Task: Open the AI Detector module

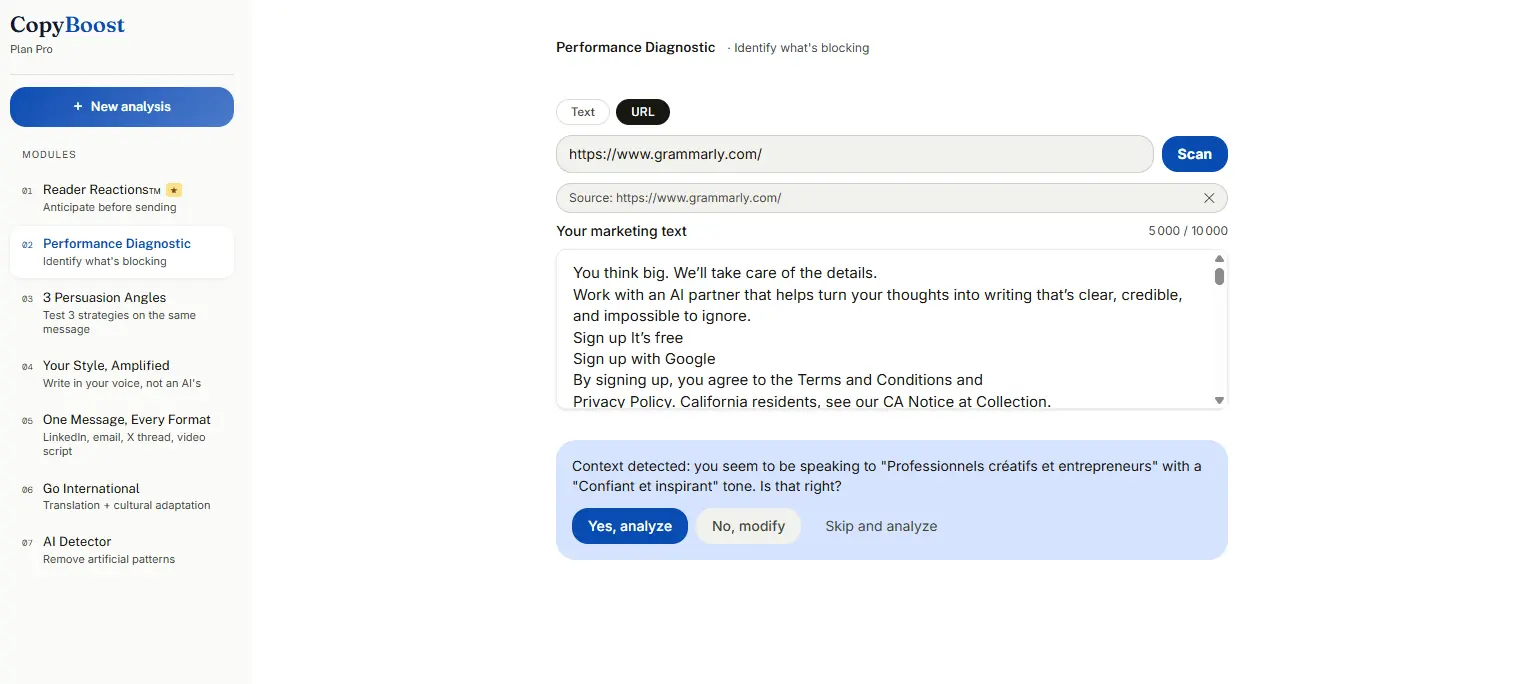Action: click(122, 550)
